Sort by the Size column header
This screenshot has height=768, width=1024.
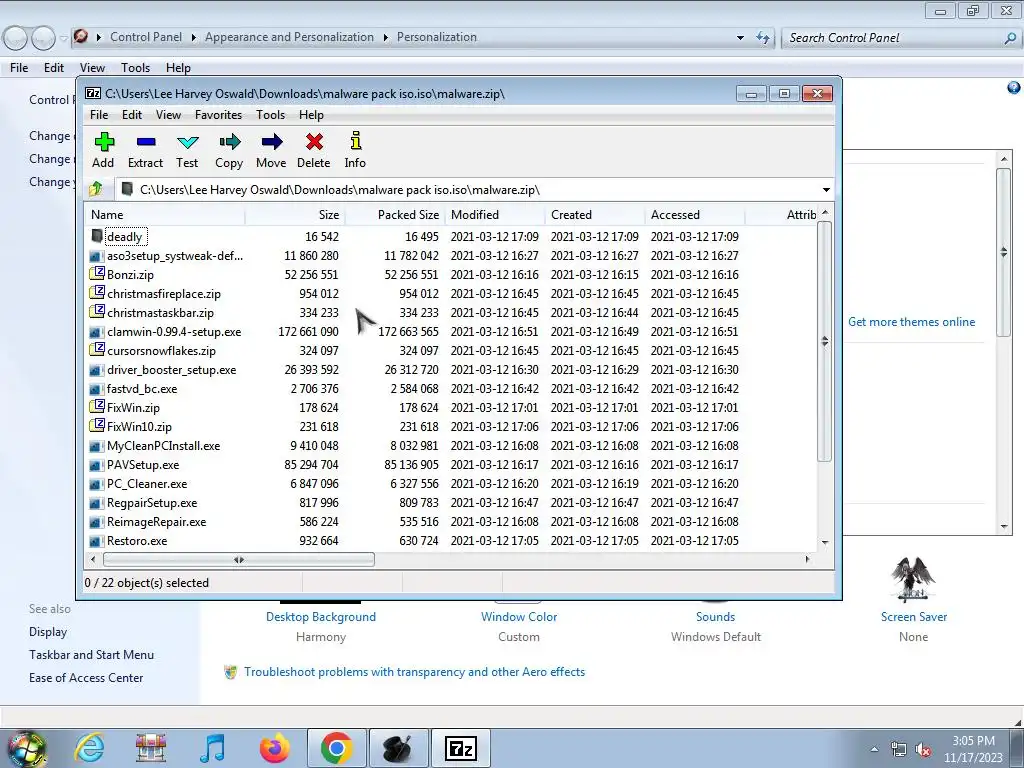(295, 215)
